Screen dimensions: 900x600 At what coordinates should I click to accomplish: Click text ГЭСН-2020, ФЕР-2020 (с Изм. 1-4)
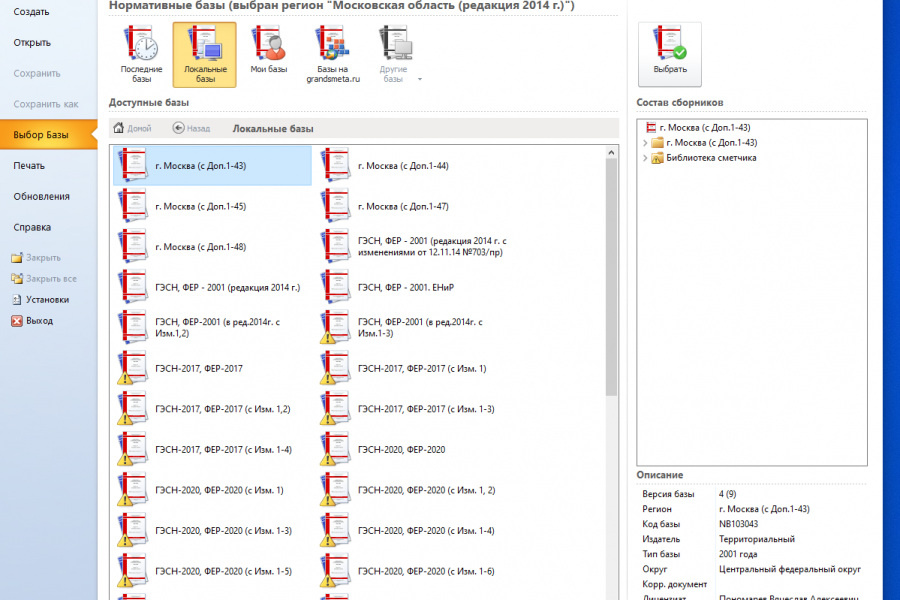(x=426, y=531)
